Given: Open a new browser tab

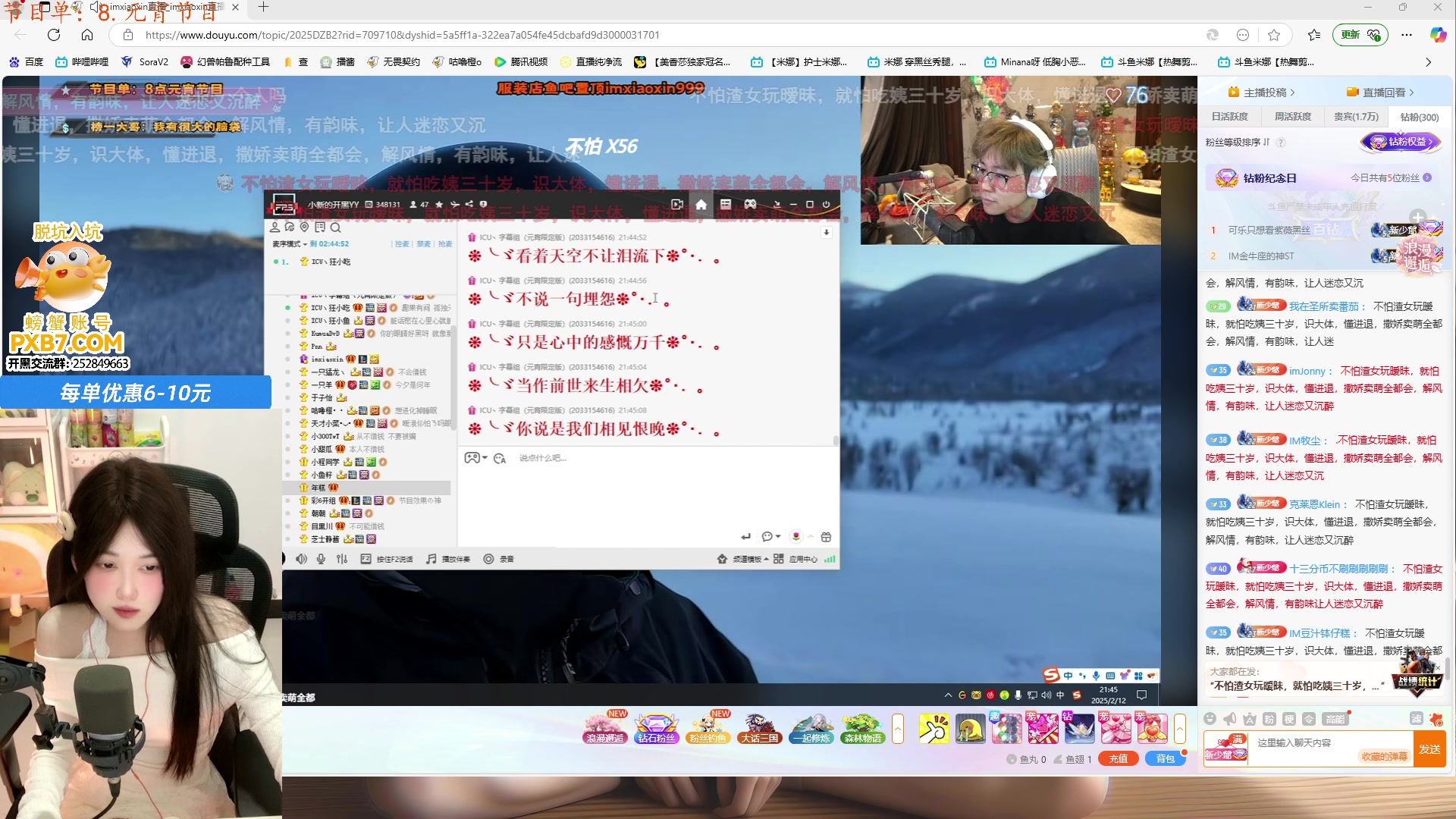Looking at the screenshot, I should pyautogui.click(x=263, y=8).
